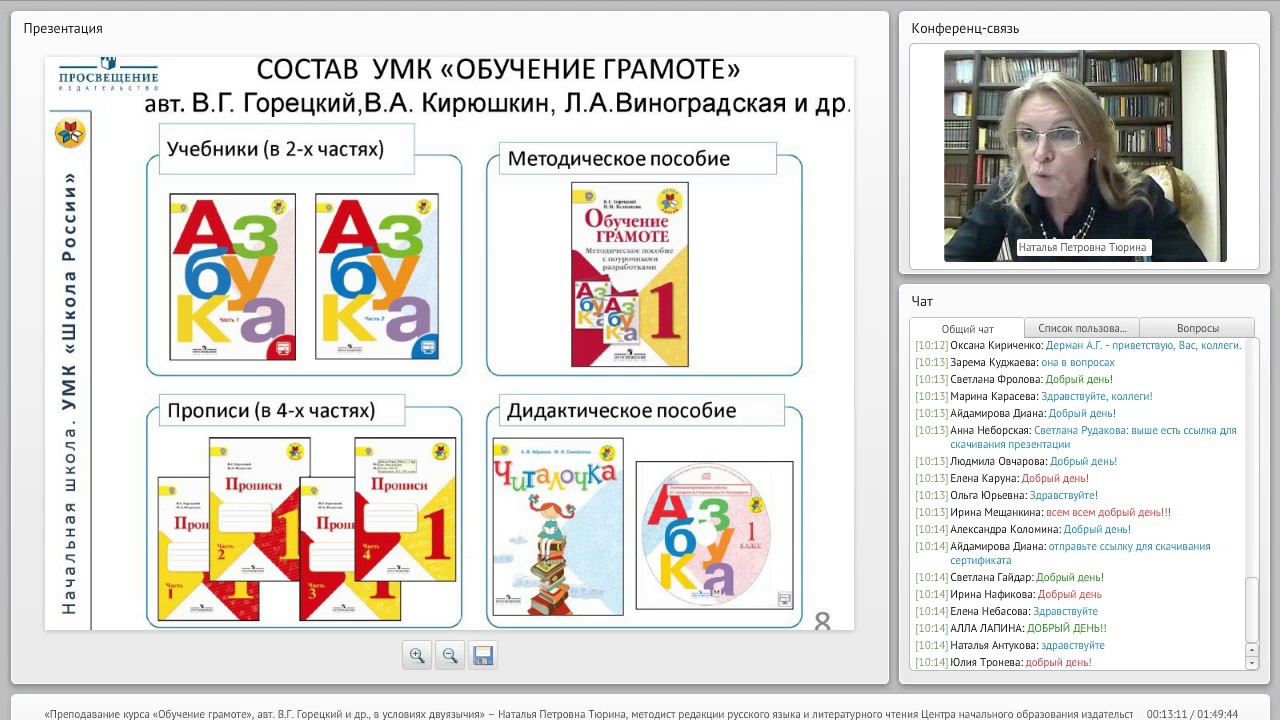Click the Азбука 1 класс CD image
Screen dimensions: 1280x720
714,535
